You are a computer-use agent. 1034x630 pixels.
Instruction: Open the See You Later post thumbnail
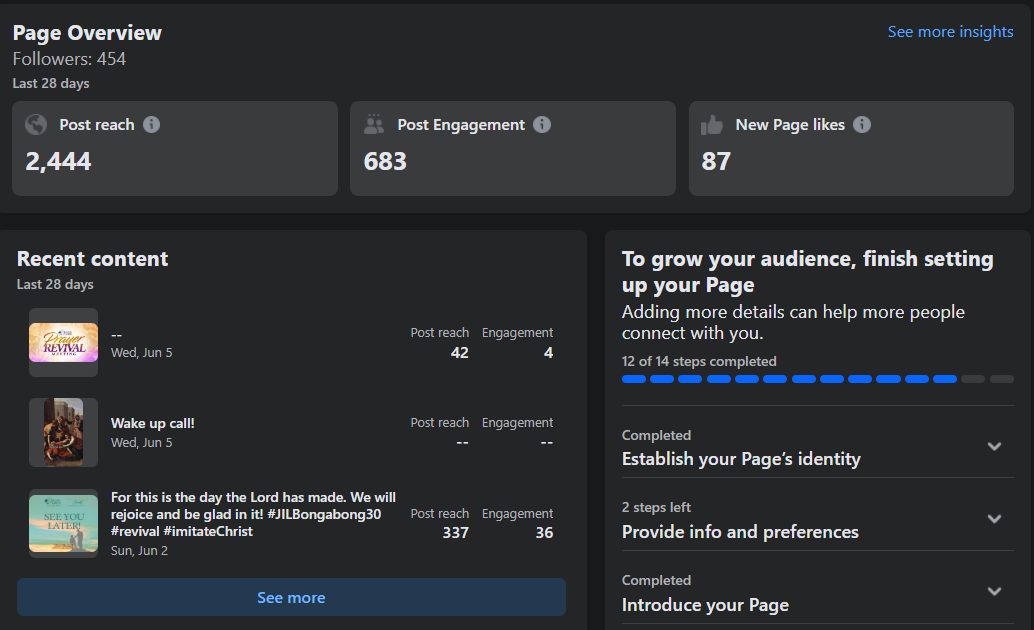coord(63,523)
